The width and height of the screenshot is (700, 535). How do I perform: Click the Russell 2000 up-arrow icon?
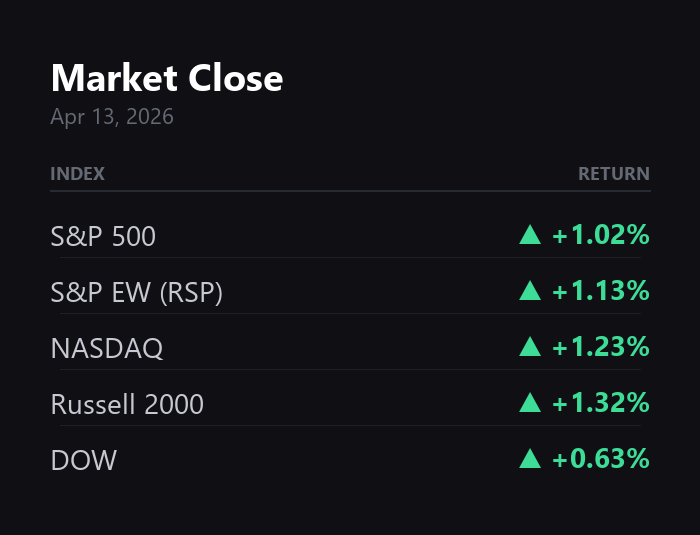point(530,403)
